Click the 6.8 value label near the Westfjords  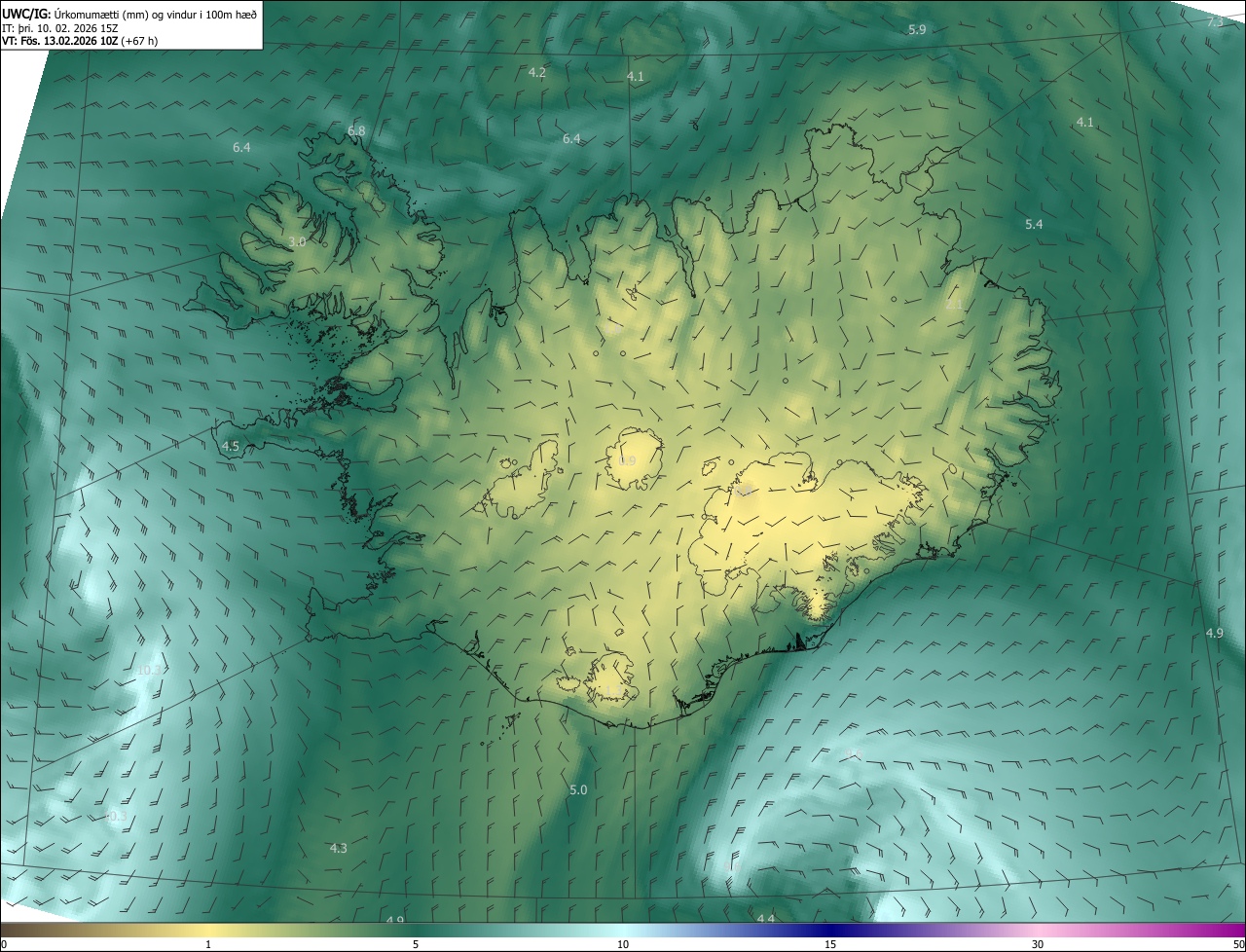356,131
